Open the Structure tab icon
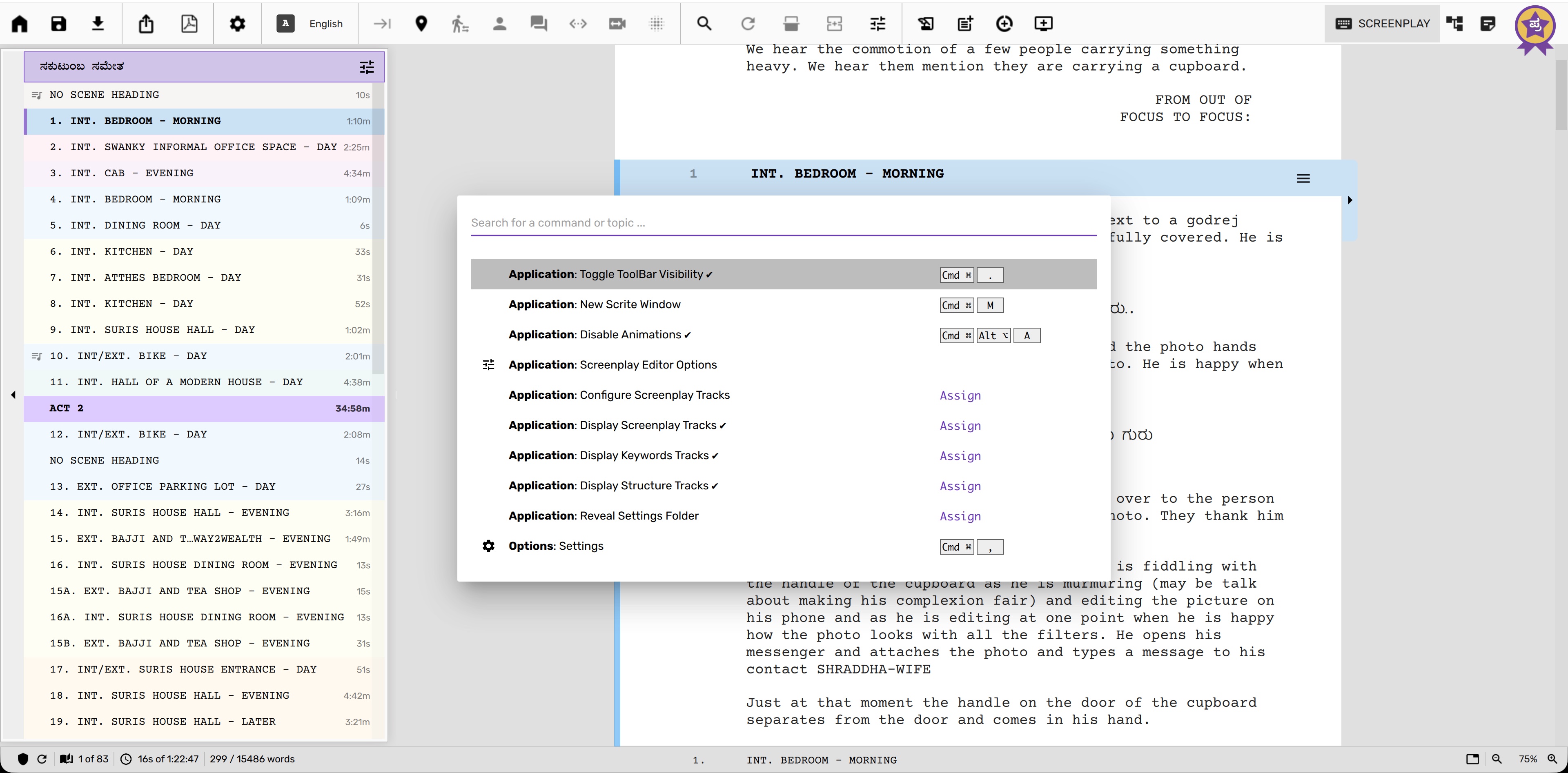 [x=1455, y=24]
